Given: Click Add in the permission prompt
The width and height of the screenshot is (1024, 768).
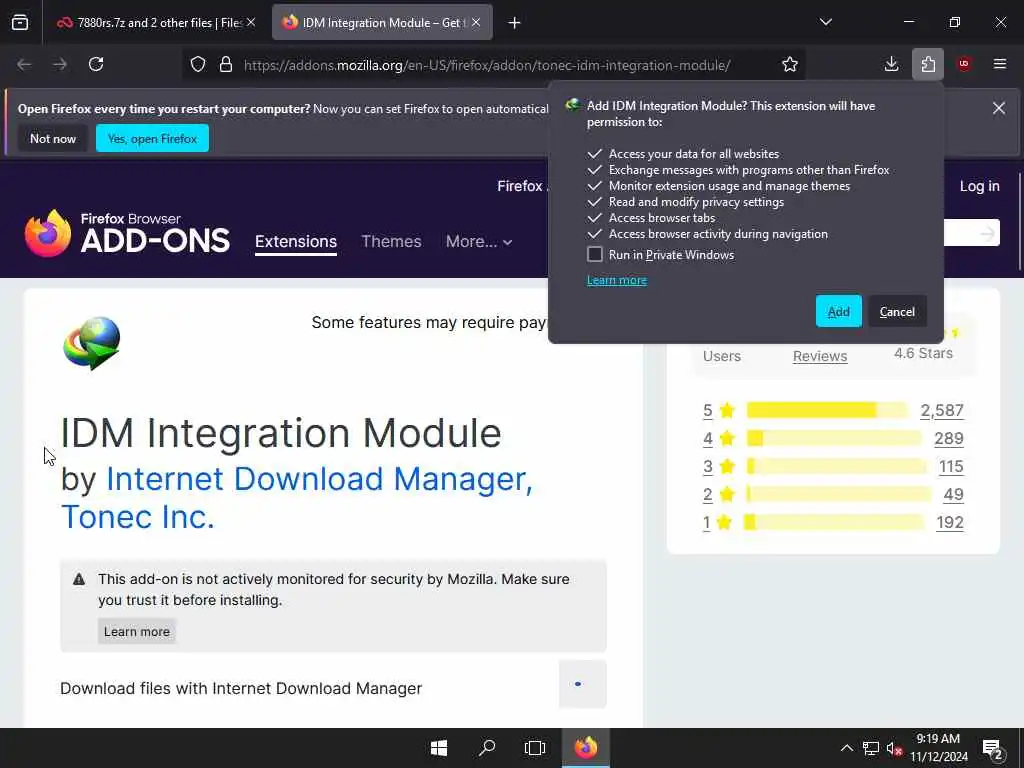Looking at the screenshot, I should (839, 312).
